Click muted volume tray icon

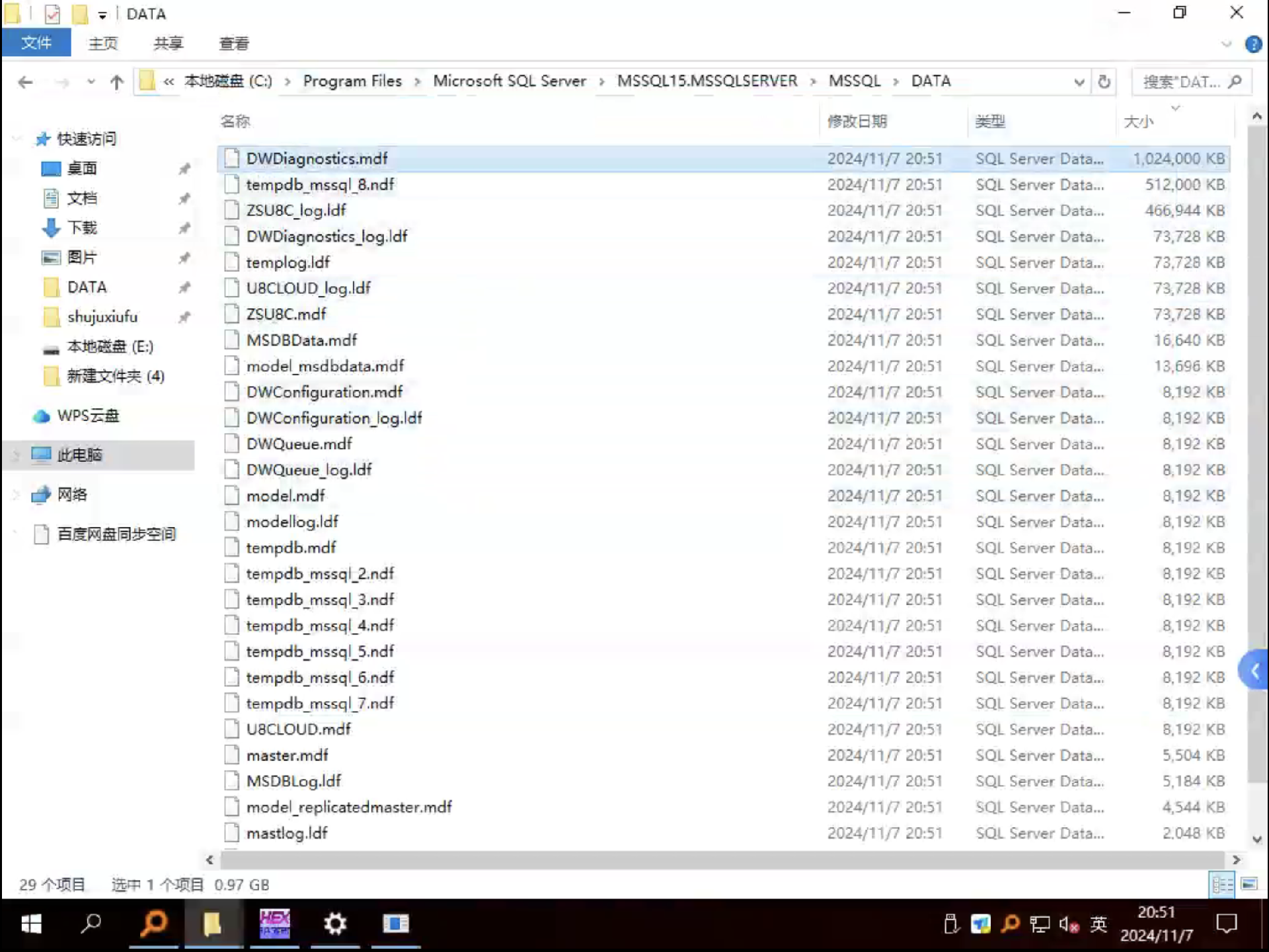1069,924
